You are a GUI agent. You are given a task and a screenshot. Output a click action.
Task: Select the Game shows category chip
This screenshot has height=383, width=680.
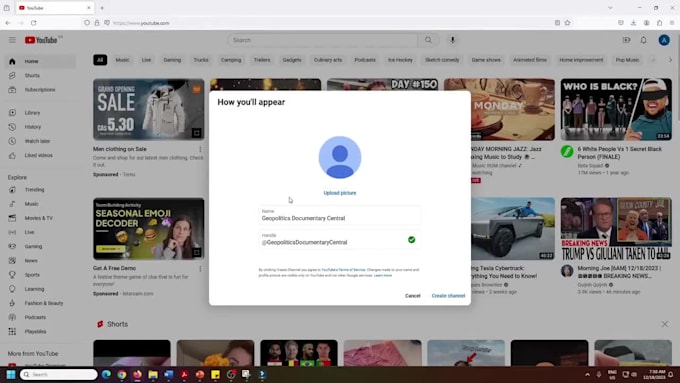pos(486,60)
